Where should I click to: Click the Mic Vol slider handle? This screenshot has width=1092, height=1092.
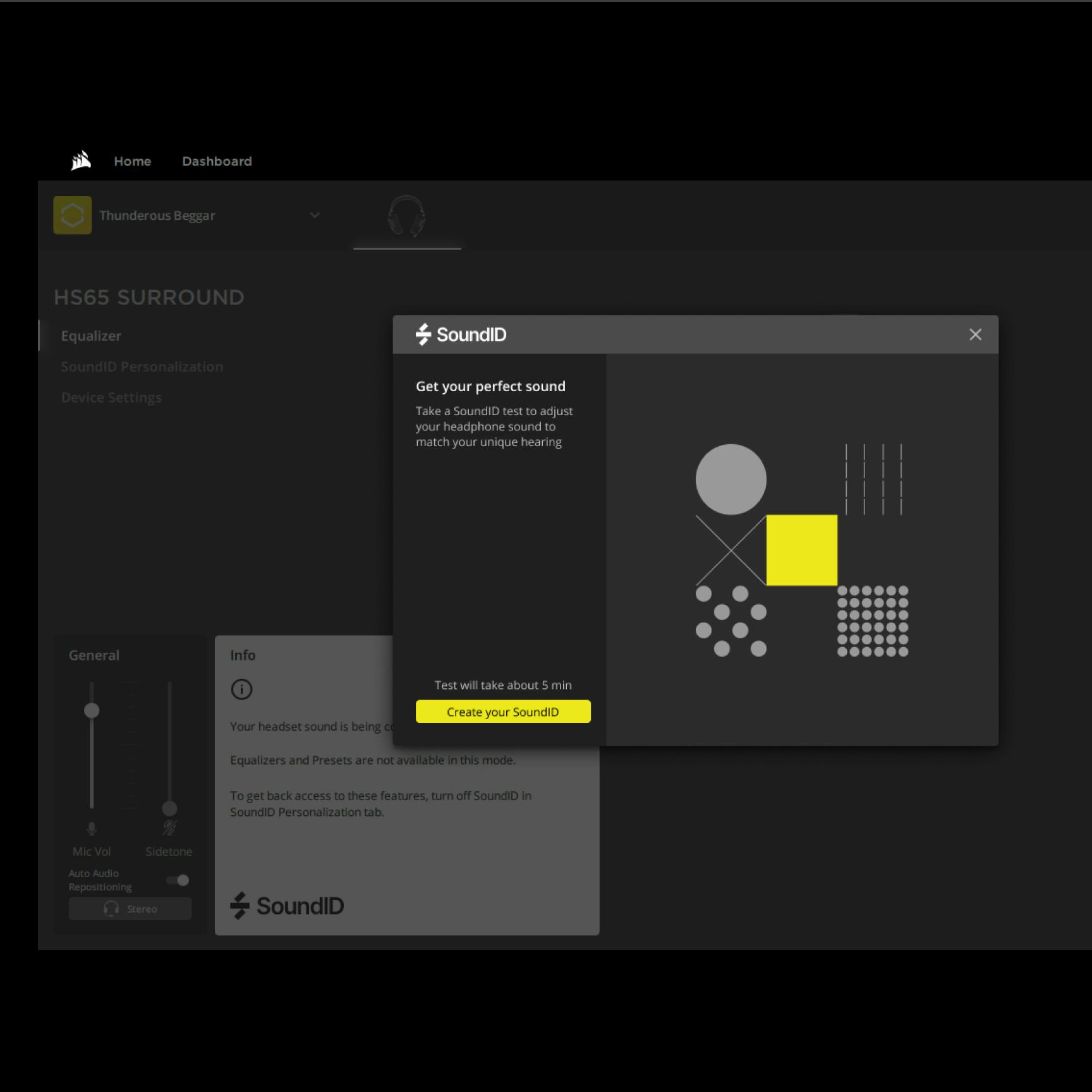pyautogui.click(x=92, y=710)
